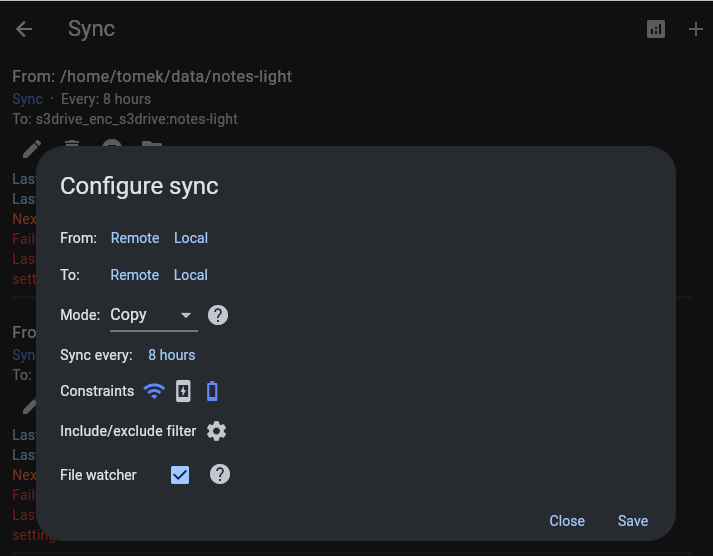Choose Local as the From source

[x=191, y=238]
